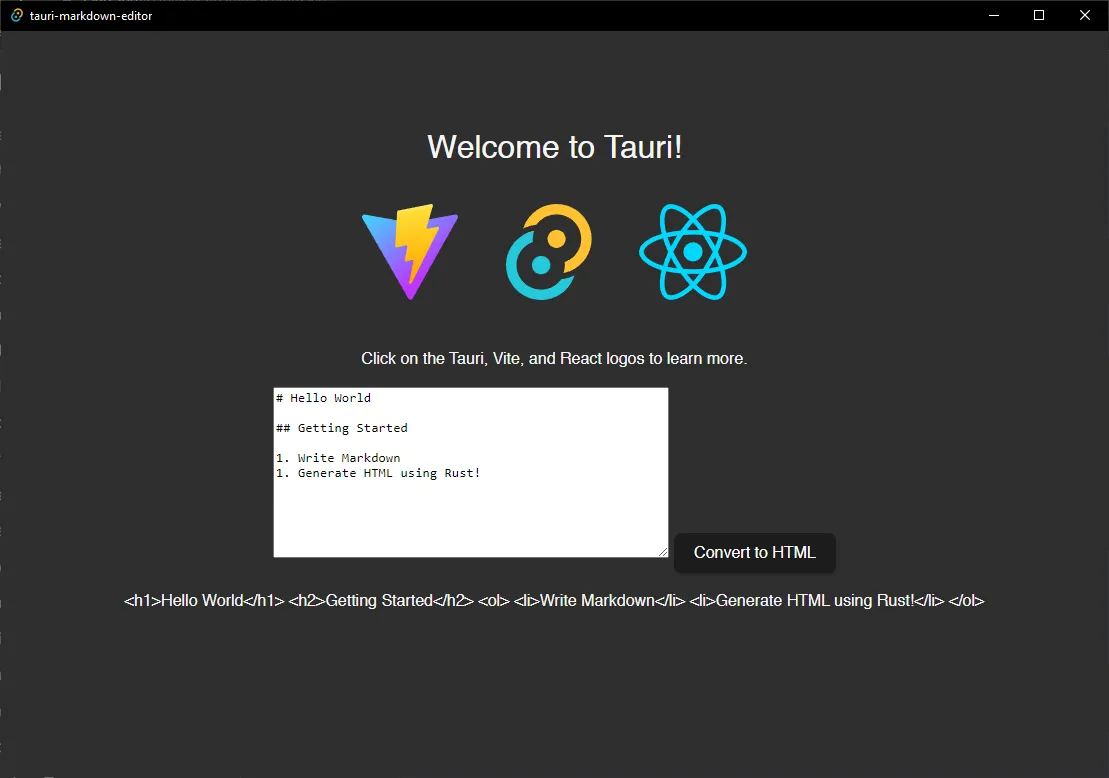Click the Welcome to Tauri heading
The image size is (1109, 778).
click(x=554, y=147)
